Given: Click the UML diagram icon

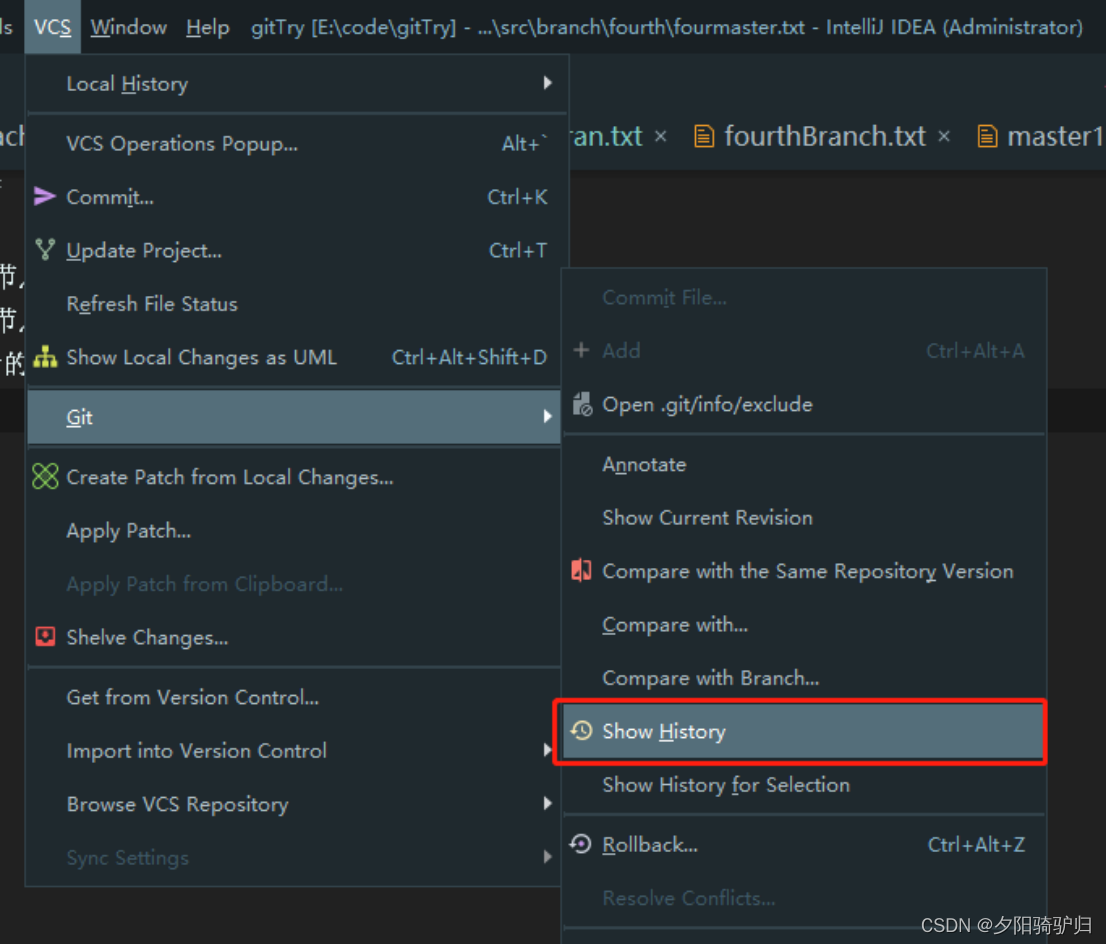Looking at the screenshot, I should coord(45,357).
